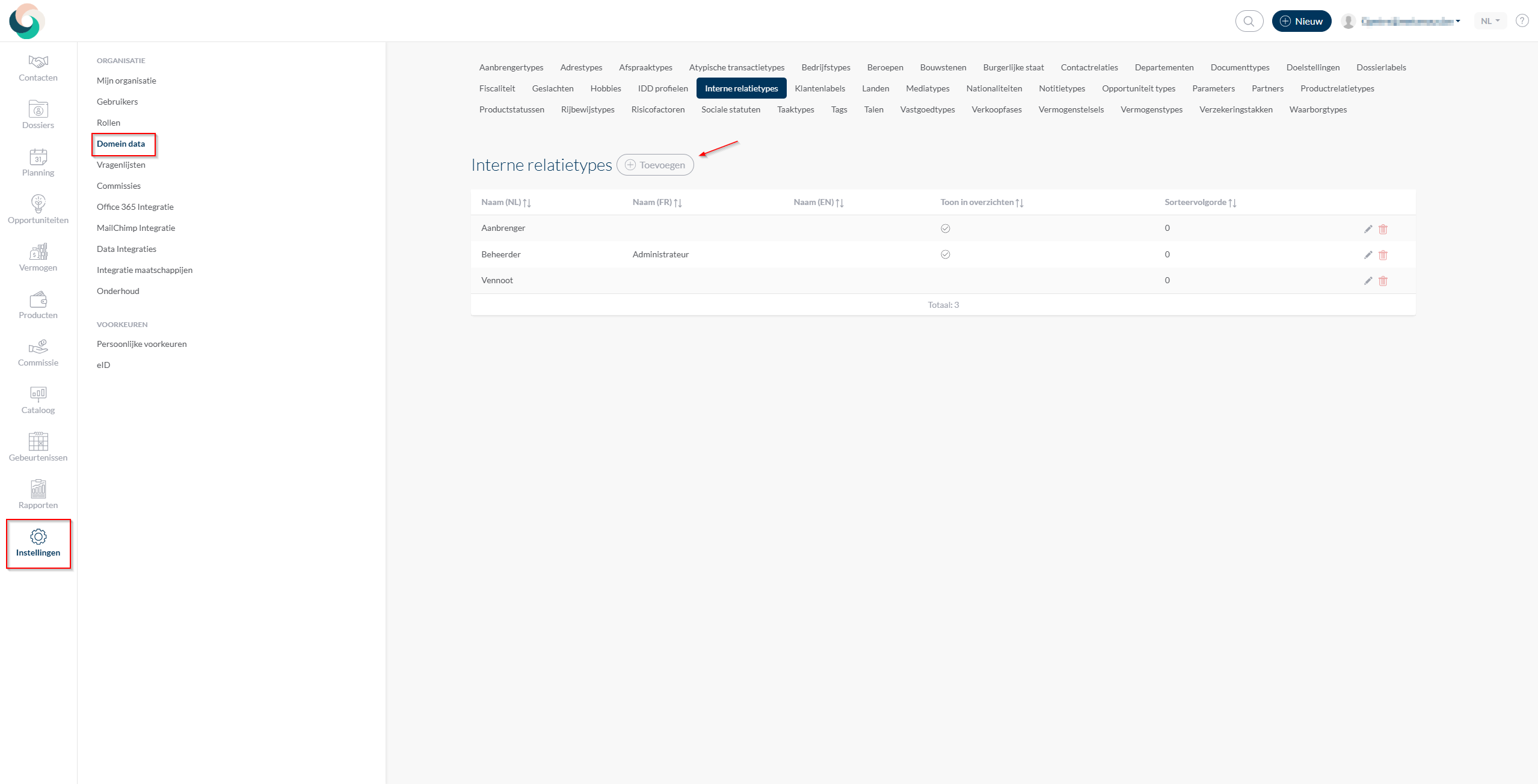Click the Toevoegen button
1538x784 pixels.
coord(655,165)
